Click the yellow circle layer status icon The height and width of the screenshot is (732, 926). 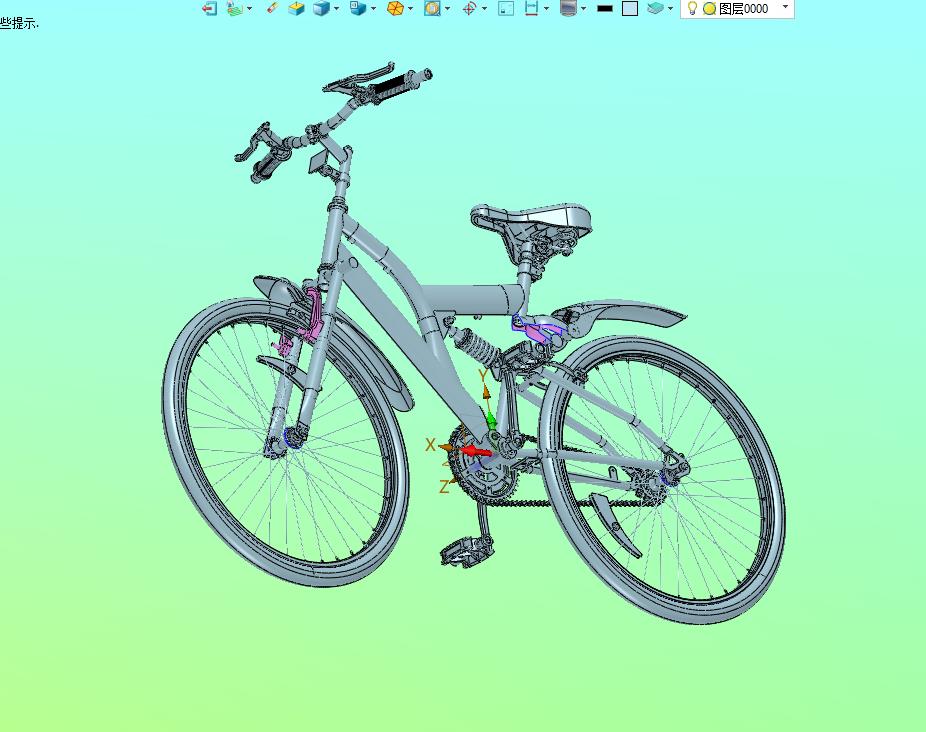pos(709,9)
